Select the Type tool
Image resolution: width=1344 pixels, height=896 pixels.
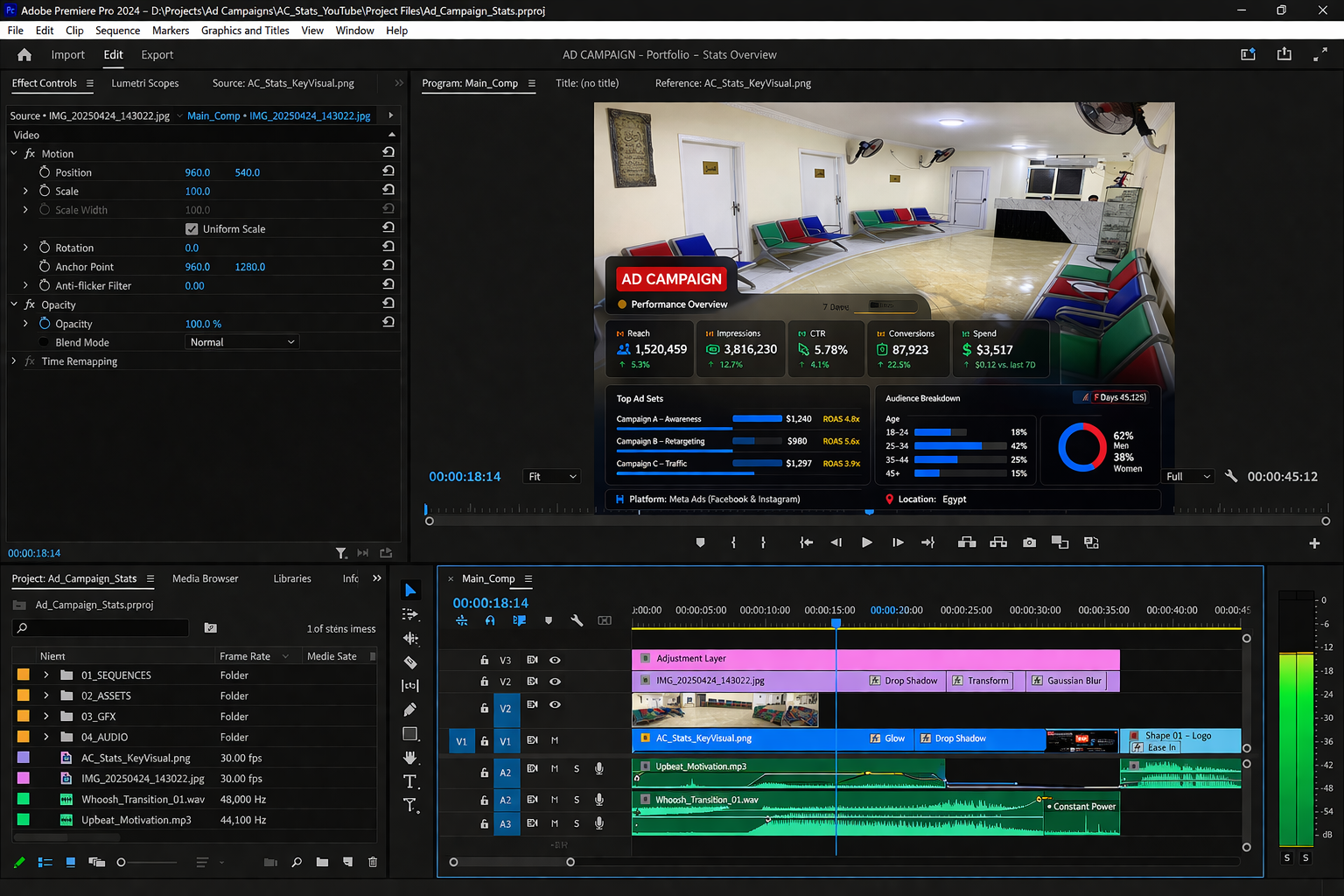coord(410,781)
